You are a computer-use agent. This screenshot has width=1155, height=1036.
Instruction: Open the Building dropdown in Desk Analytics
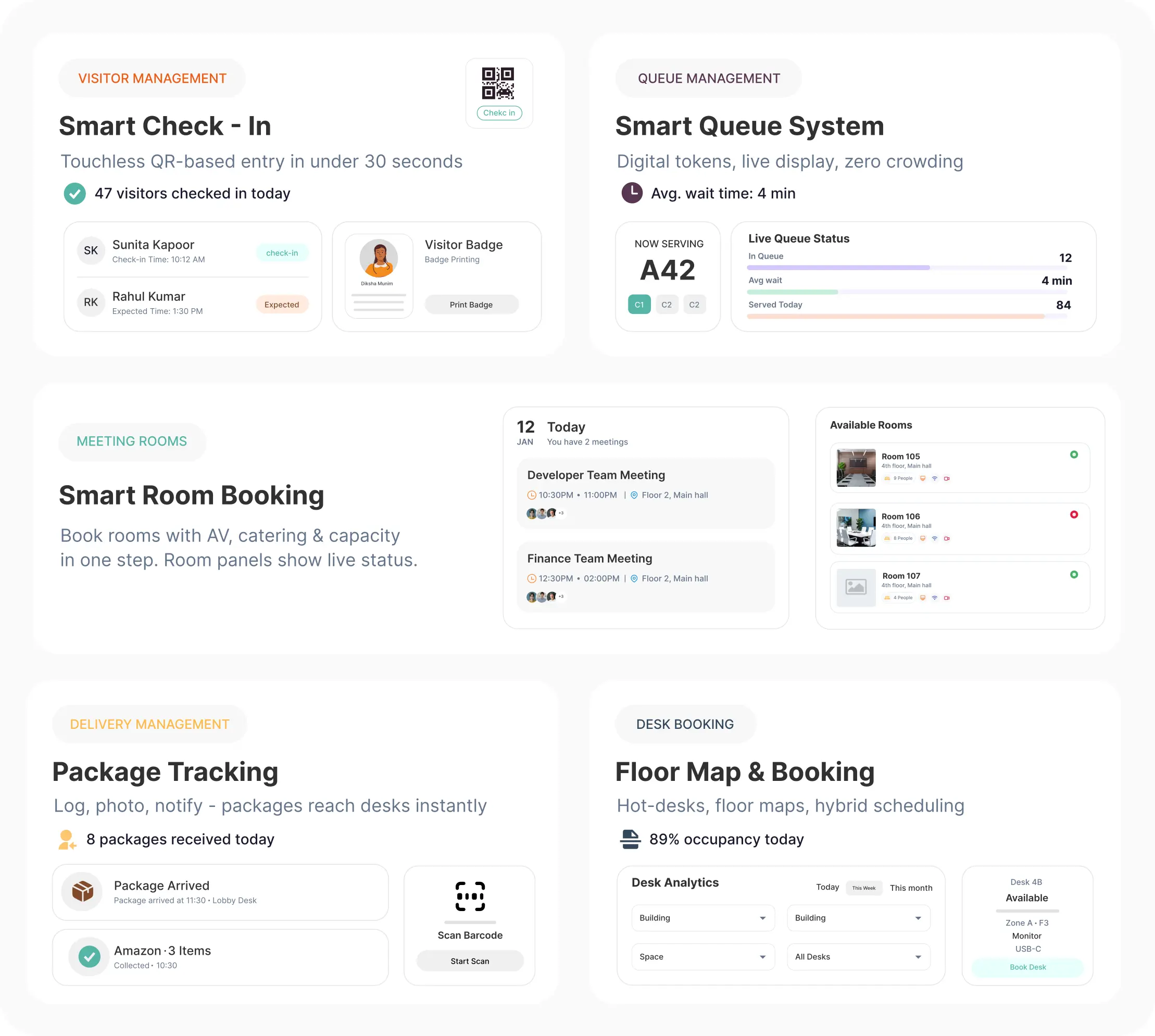pyautogui.click(x=702, y=918)
